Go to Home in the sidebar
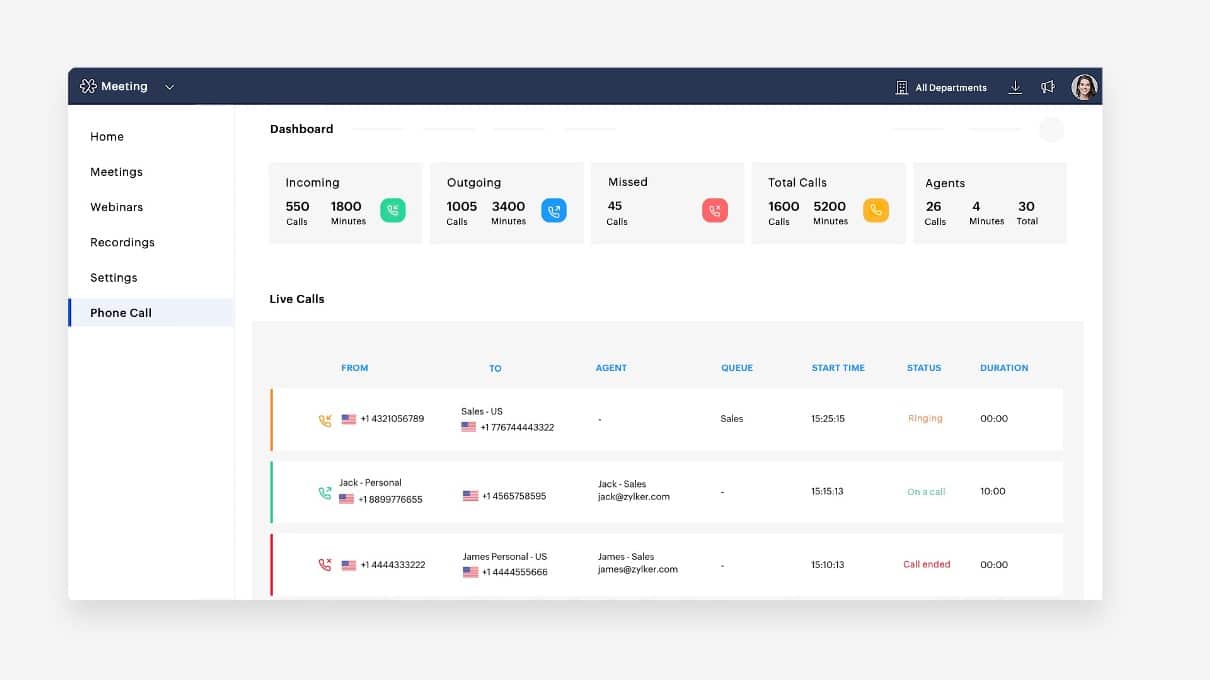The image size is (1210, 680). [107, 137]
